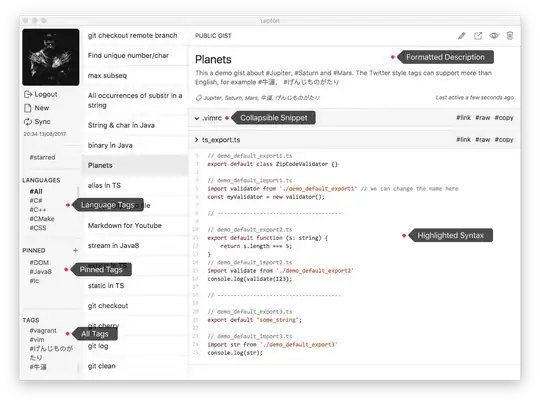
Task: Click the New gist document icon
Action: (28, 108)
